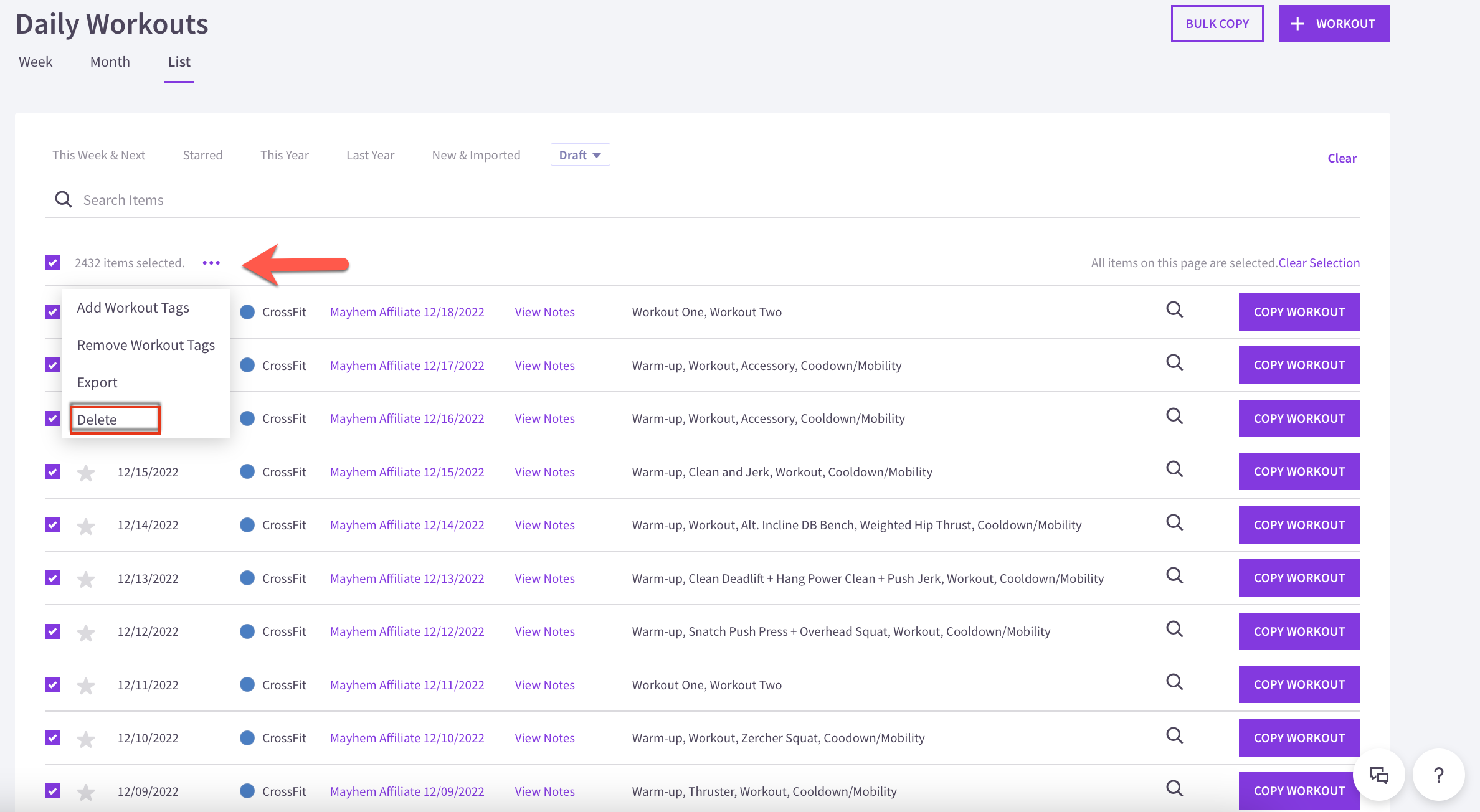The width and height of the screenshot is (1480, 812).
Task: Click 'Workout One, Workout Two' for 12/11/2022
Action: pyautogui.click(x=707, y=685)
